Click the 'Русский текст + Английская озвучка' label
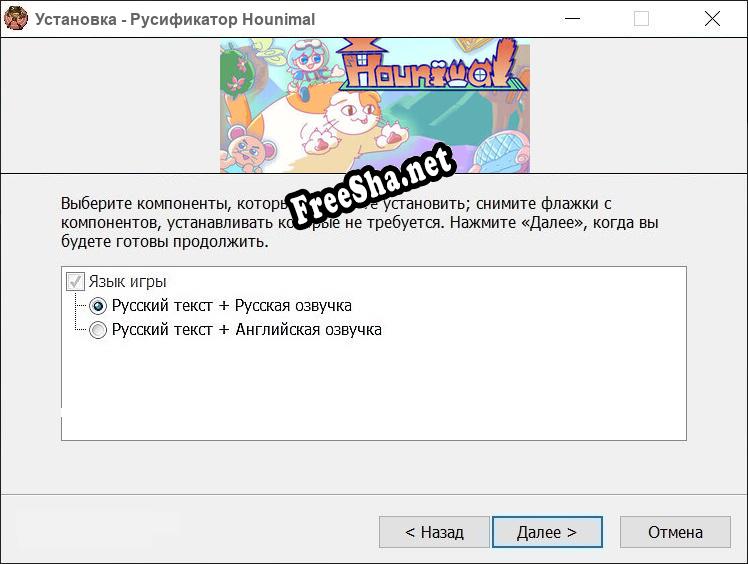 [x=247, y=329]
